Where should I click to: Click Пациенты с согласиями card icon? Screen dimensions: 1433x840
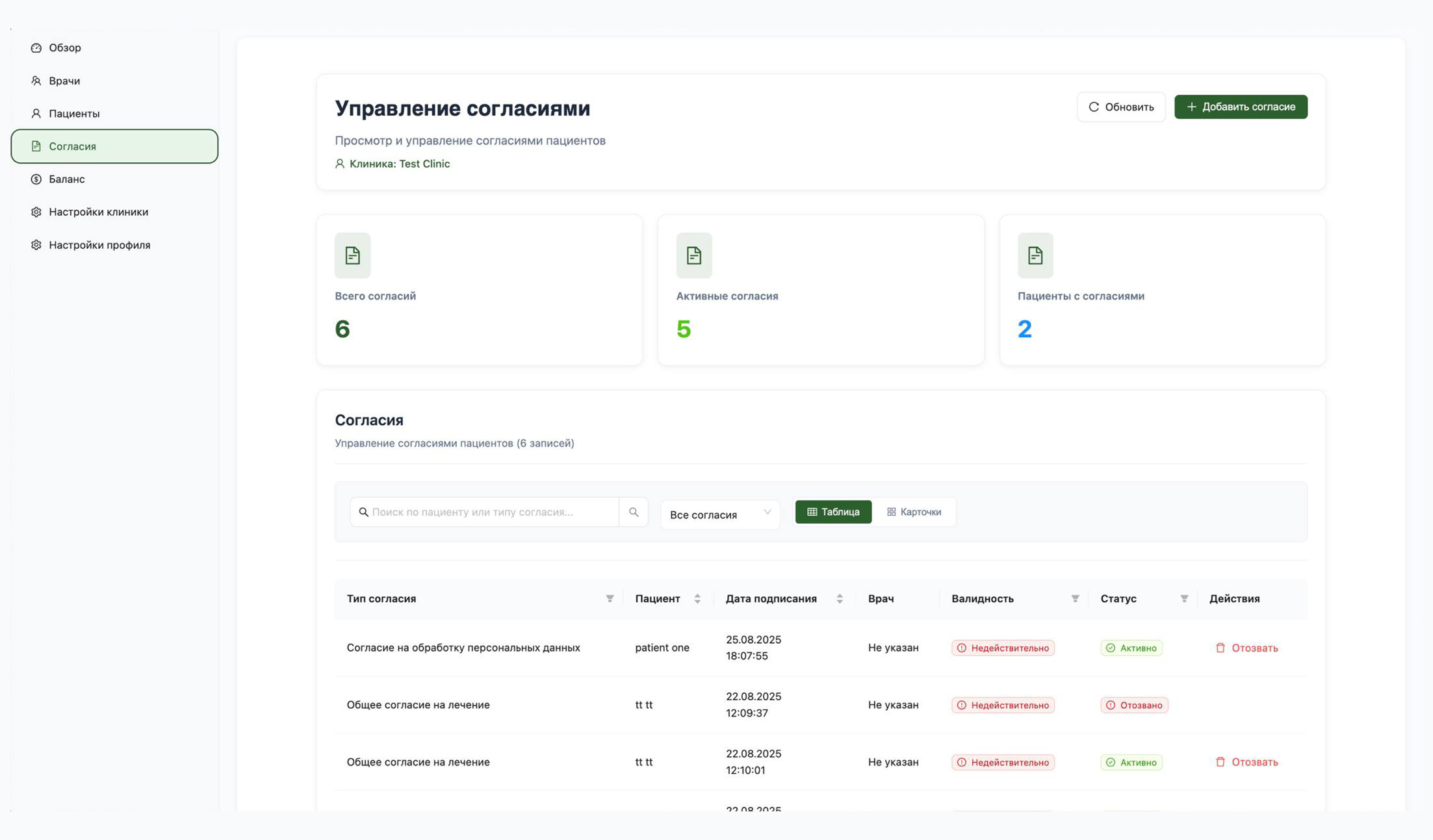pos(1035,255)
